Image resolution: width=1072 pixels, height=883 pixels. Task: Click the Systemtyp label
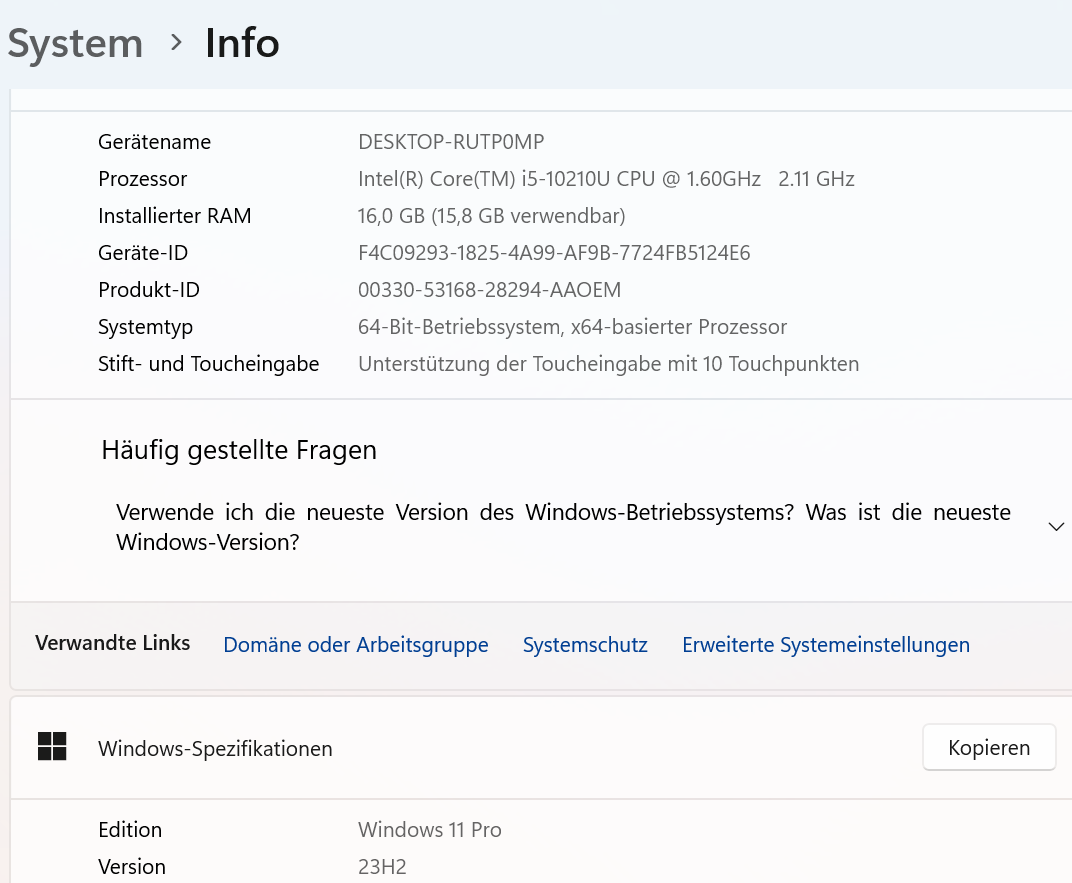point(146,327)
